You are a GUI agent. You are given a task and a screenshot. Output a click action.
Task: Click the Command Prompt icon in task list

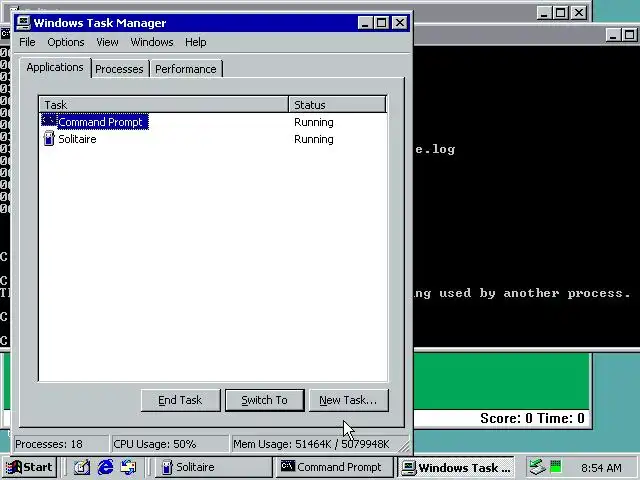click(49, 122)
